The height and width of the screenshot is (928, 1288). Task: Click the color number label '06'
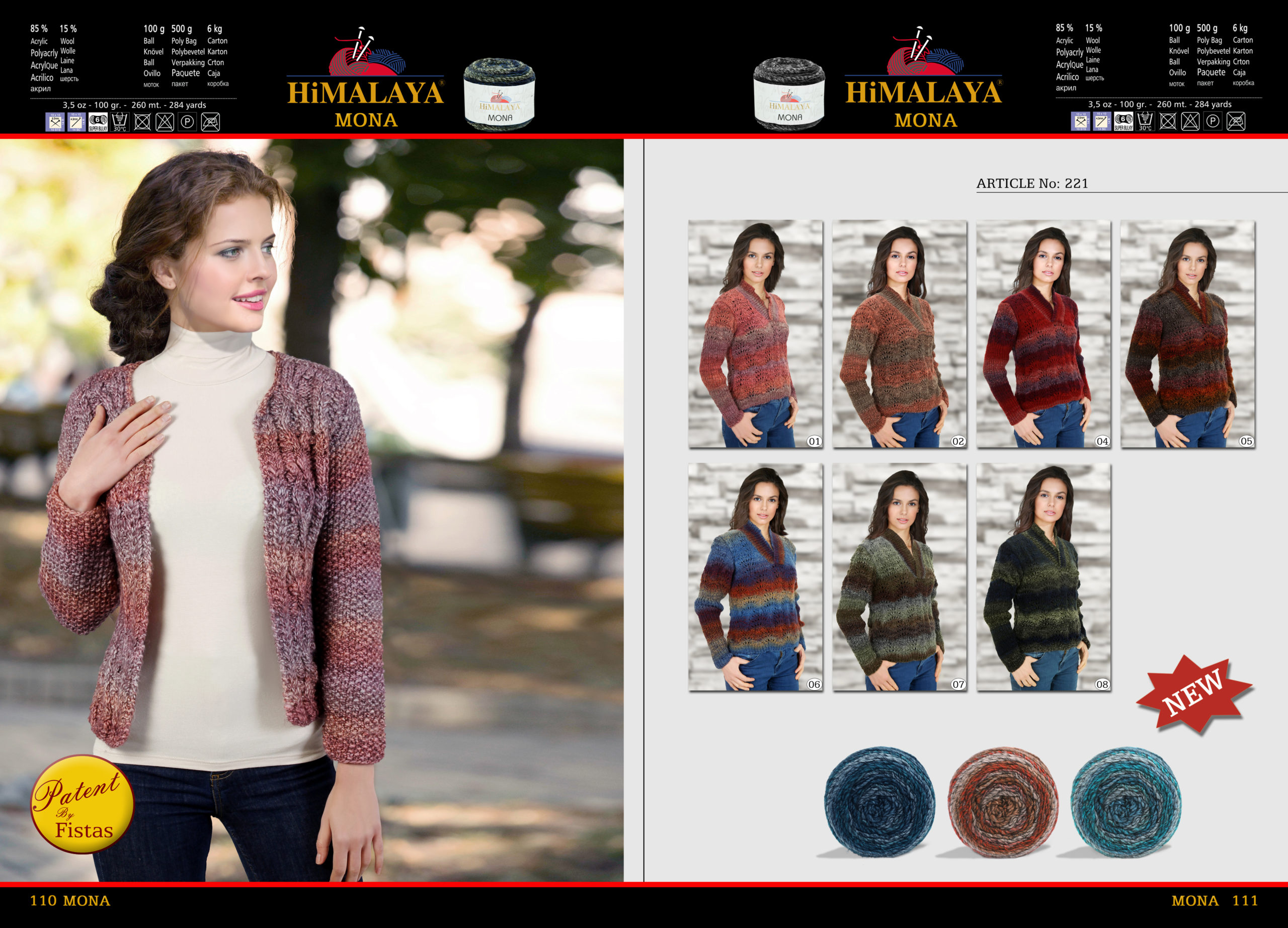815,684
